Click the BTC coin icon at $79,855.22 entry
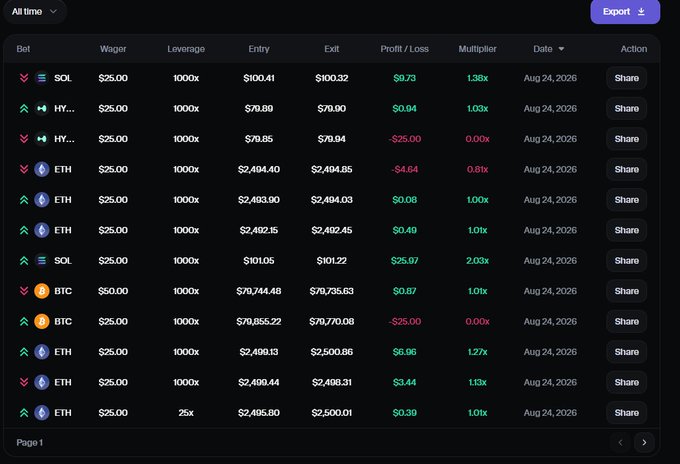 pos(42,321)
